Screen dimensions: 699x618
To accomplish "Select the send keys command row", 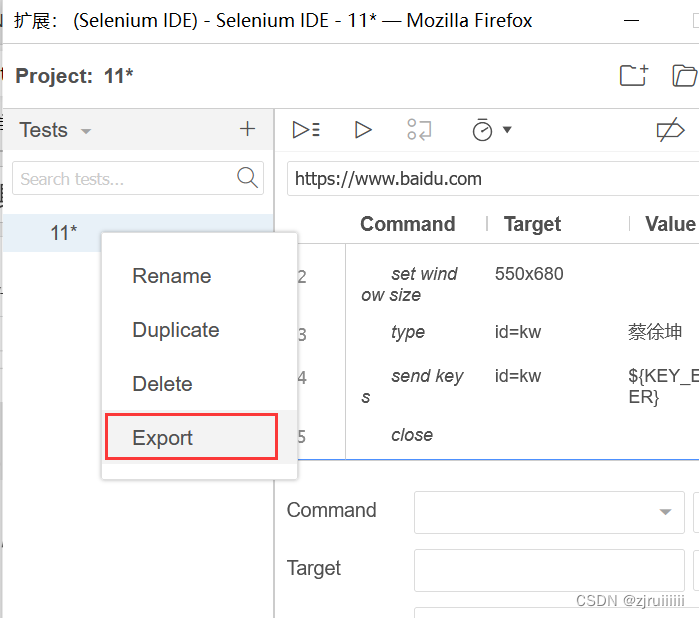I will (412, 386).
